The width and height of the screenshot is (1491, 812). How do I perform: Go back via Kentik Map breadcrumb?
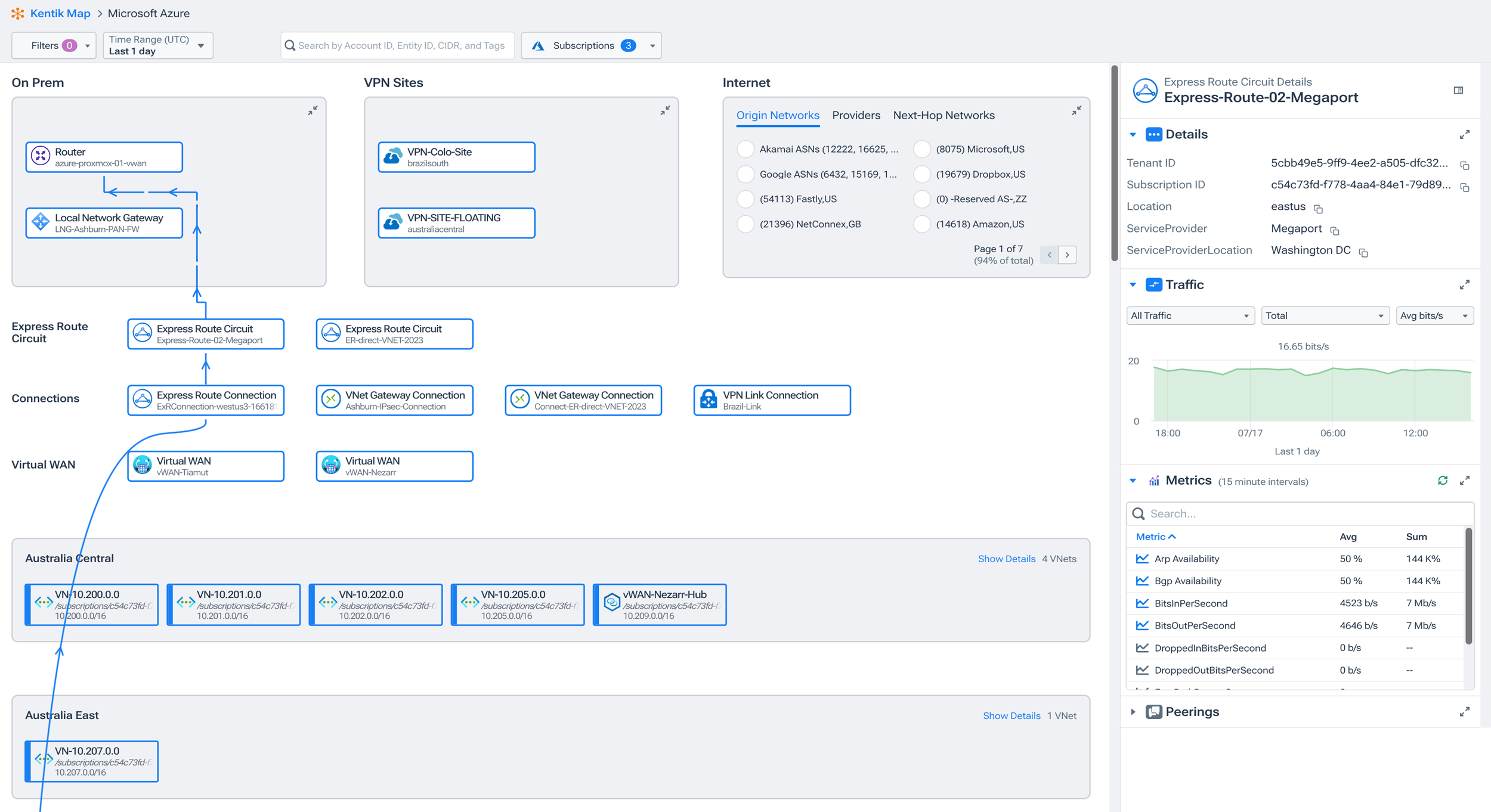(x=60, y=13)
